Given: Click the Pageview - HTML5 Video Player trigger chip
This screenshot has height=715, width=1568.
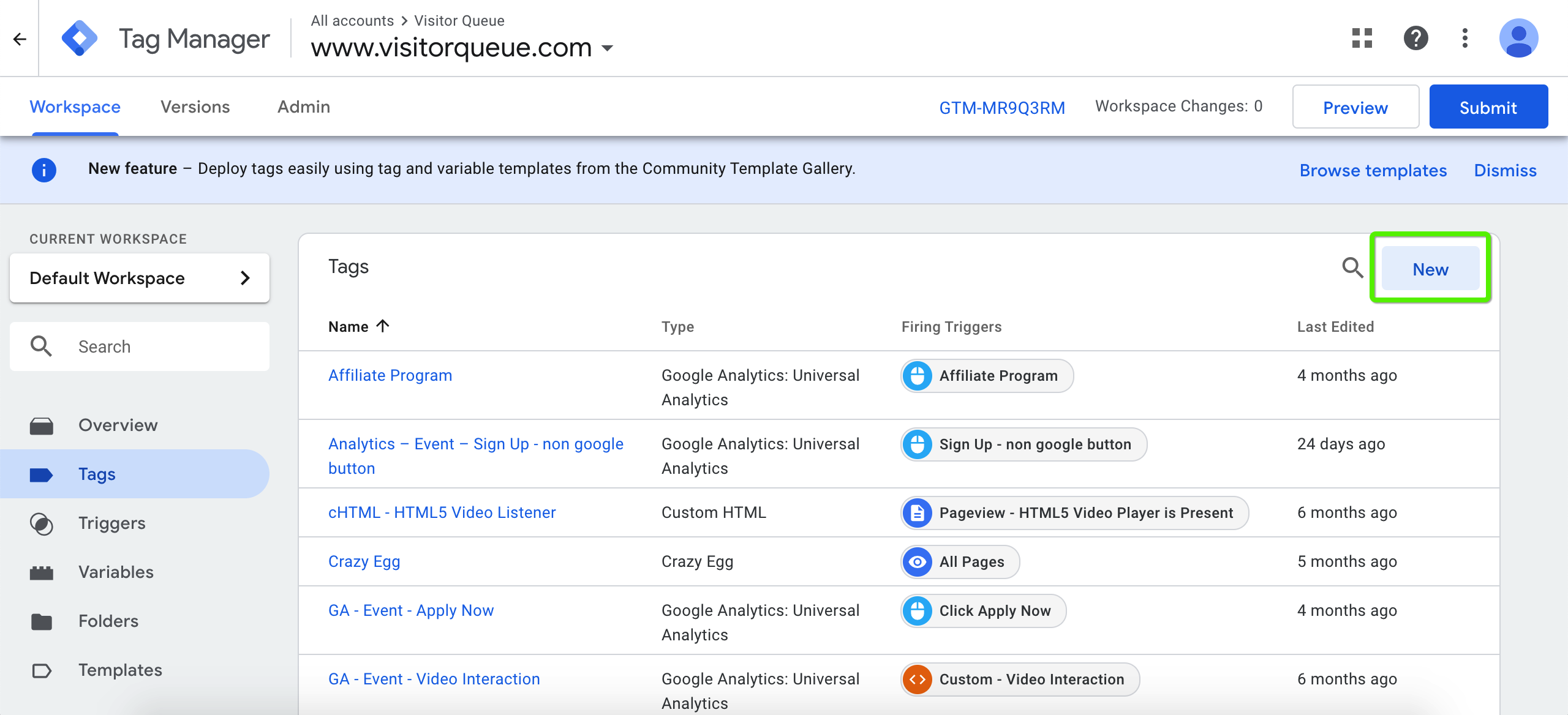Looking at the screenshot, I should coord(1075,513).
